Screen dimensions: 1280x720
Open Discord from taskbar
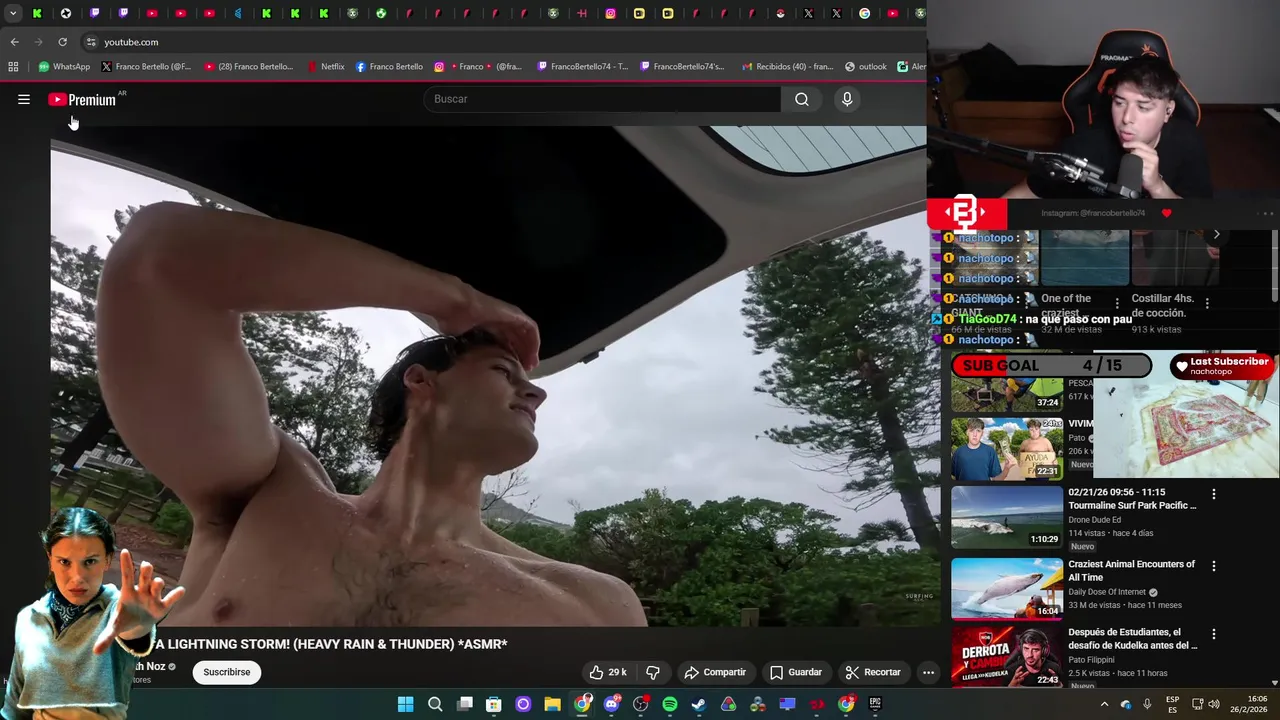[611, 704]
